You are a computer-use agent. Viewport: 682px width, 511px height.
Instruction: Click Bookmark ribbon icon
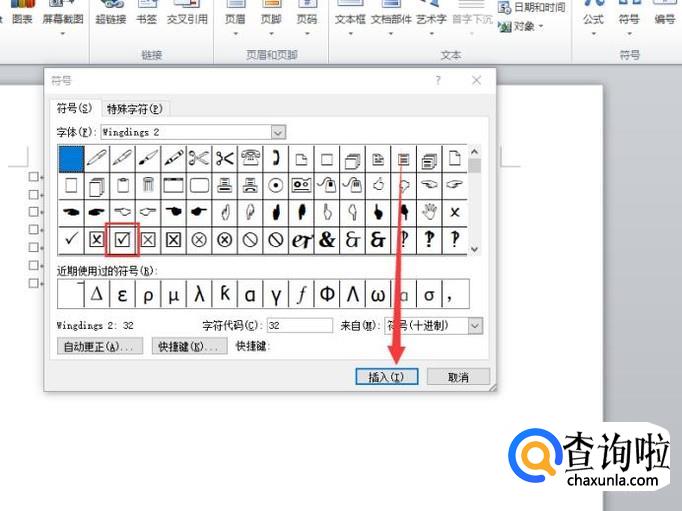click(147, 13)
